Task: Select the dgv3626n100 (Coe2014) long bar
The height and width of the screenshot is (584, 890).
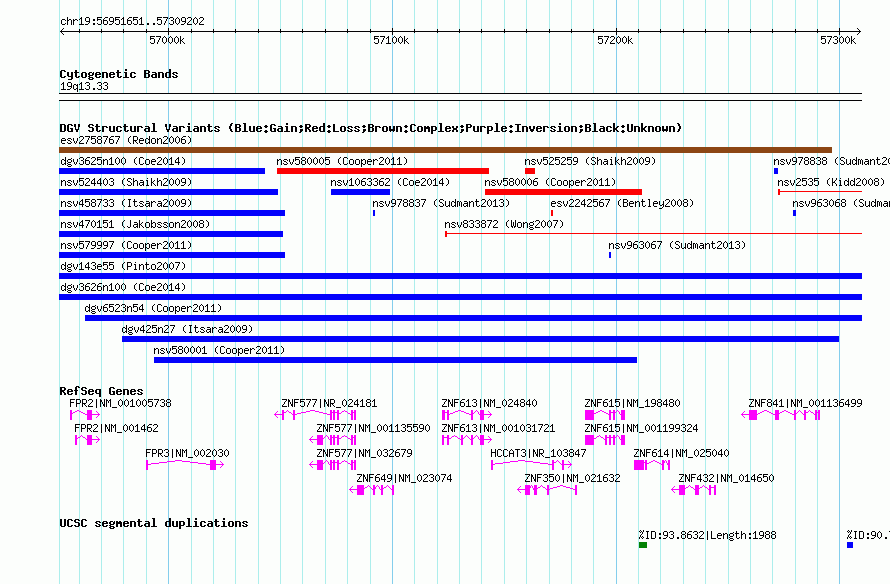Action: pos(460,297)
